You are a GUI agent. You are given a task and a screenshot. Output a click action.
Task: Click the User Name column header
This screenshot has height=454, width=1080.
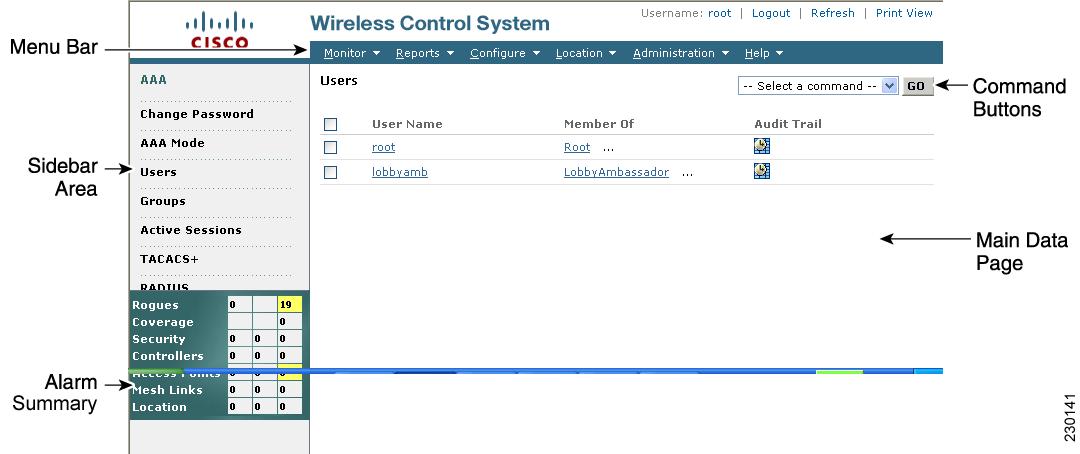407,124
